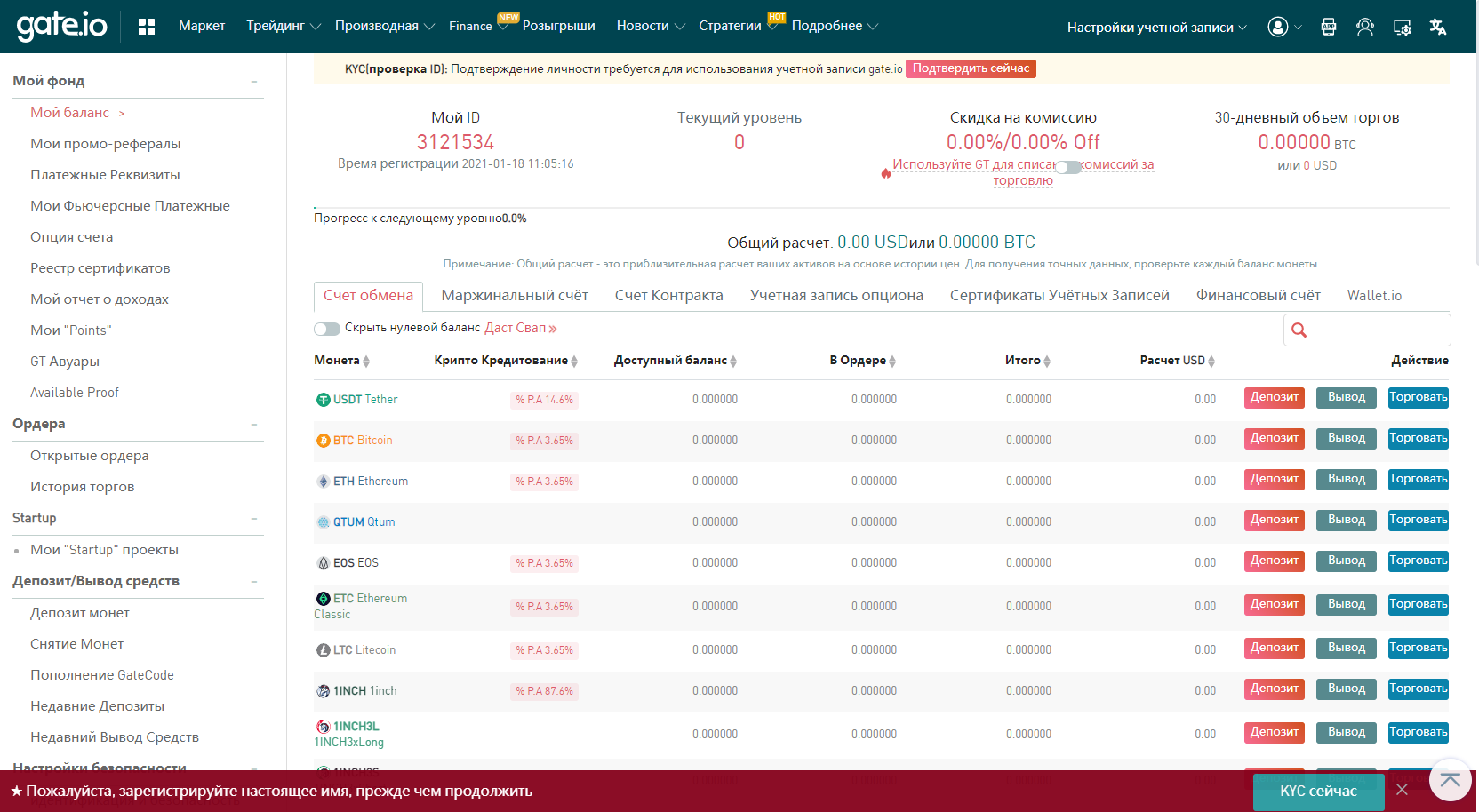Open Сертификаты Учётных Записей tab
1479x812 pixels.
click(1059, 296)
